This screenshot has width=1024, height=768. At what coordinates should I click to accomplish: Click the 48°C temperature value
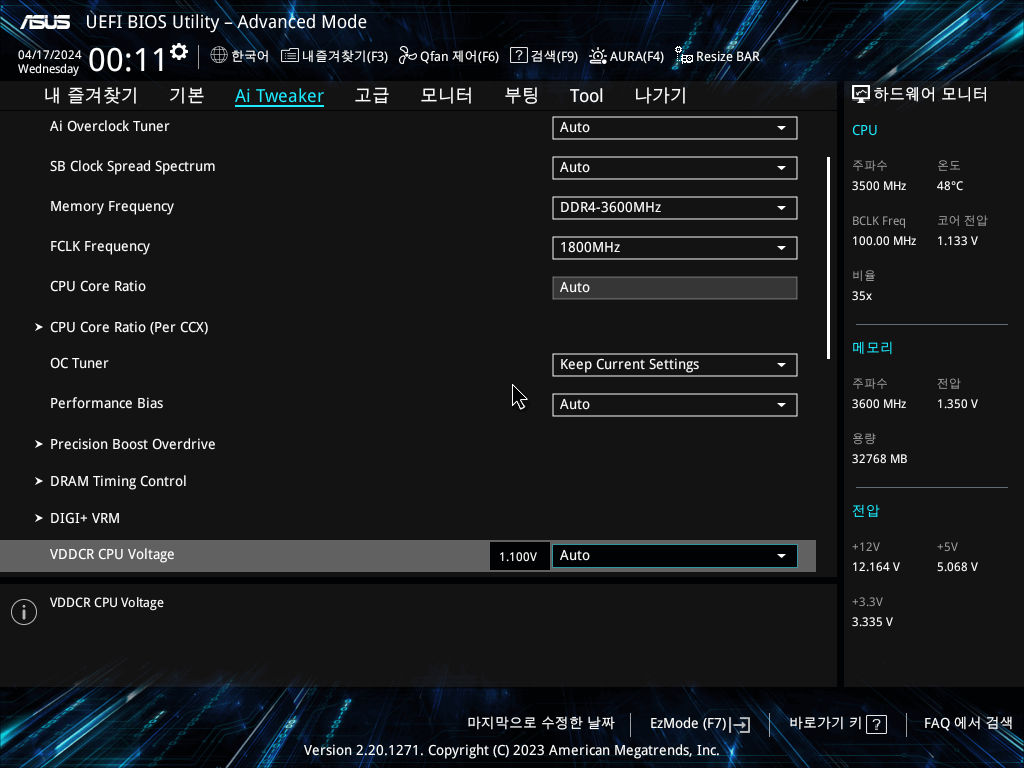pos(950,186)
